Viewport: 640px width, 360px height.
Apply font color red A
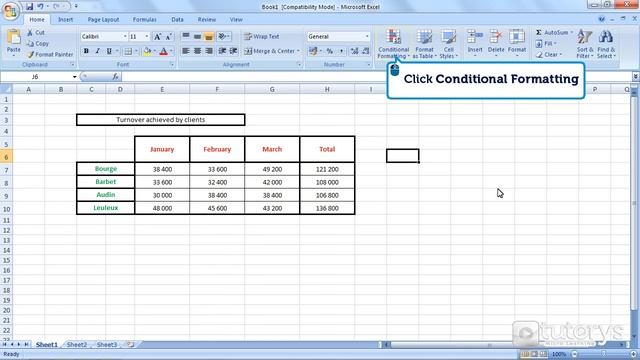click(164, 51)
